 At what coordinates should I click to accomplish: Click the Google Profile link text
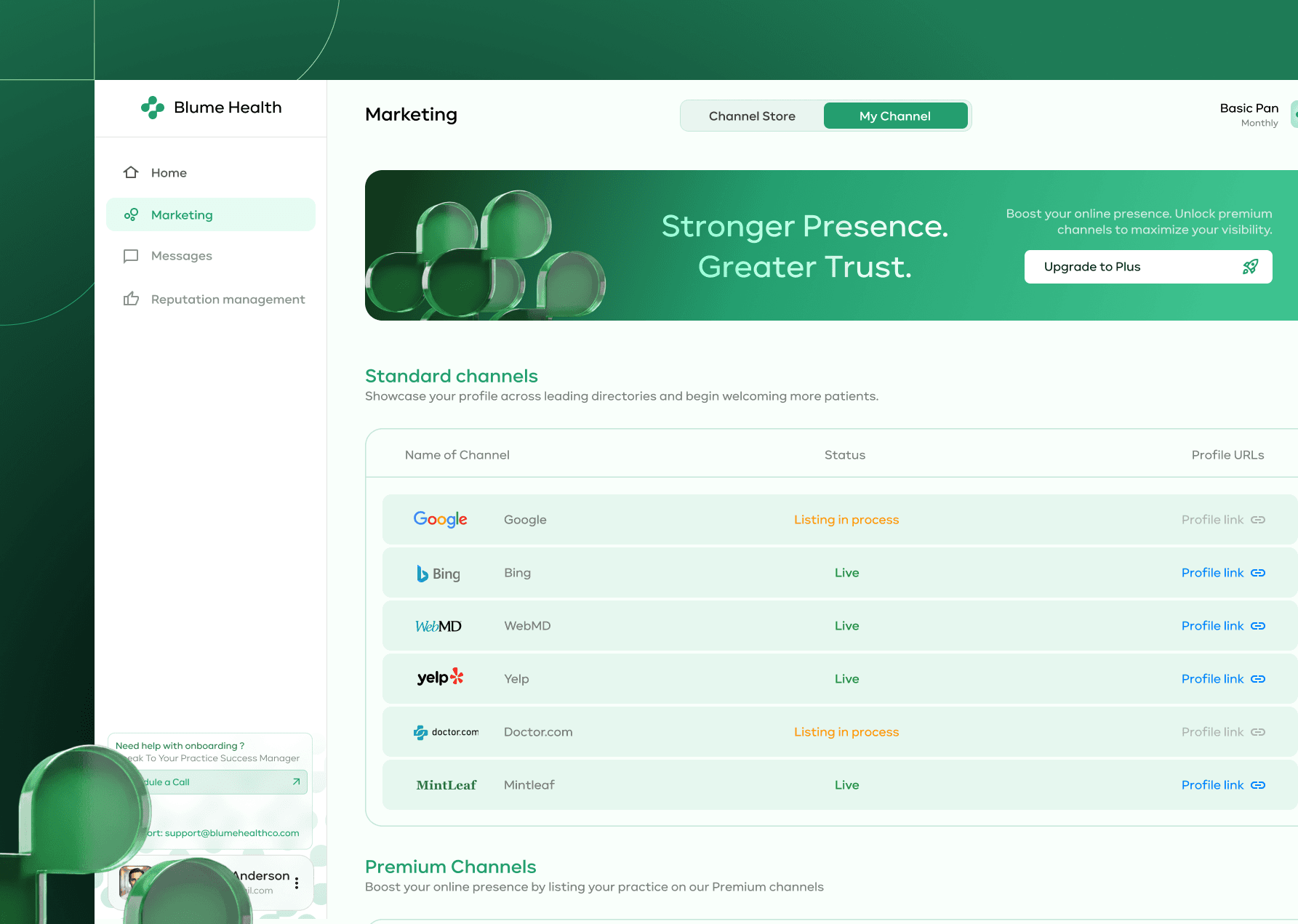tap(1212, 520)
